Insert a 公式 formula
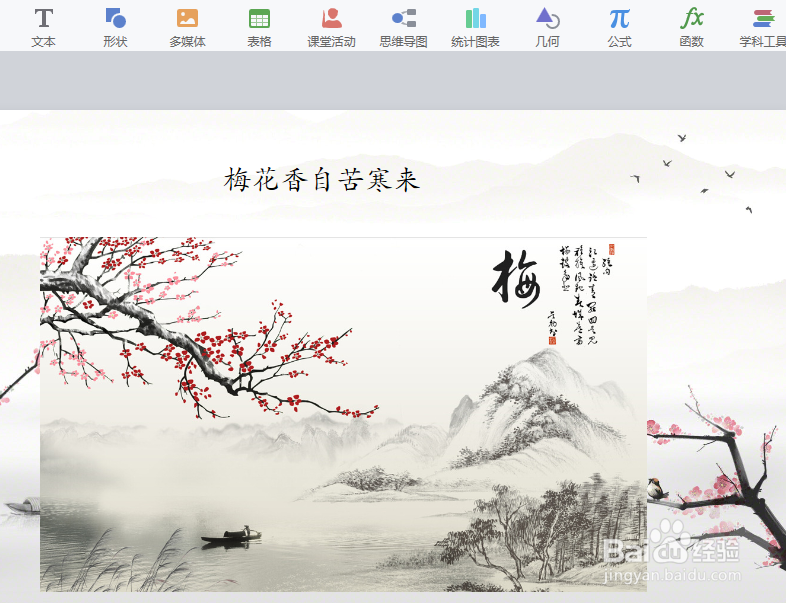 click(x=620, y=28)
